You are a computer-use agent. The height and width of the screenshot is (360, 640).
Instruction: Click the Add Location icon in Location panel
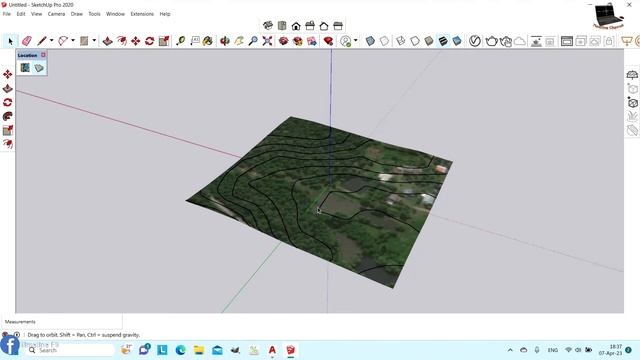click(25, 67)
